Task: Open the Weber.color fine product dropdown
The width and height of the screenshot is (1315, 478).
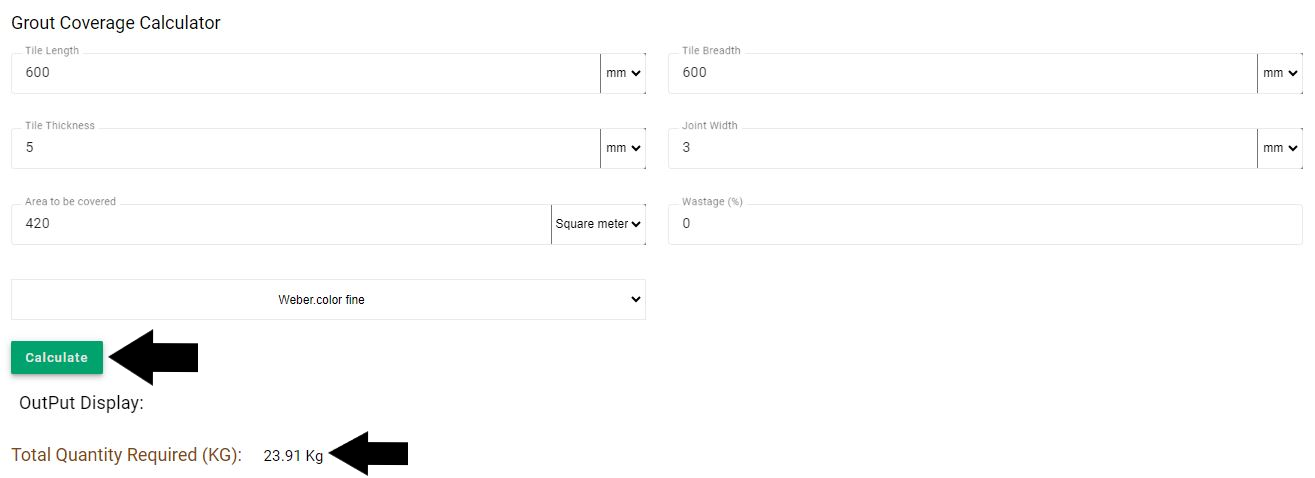Action: [x=328, y=299]
